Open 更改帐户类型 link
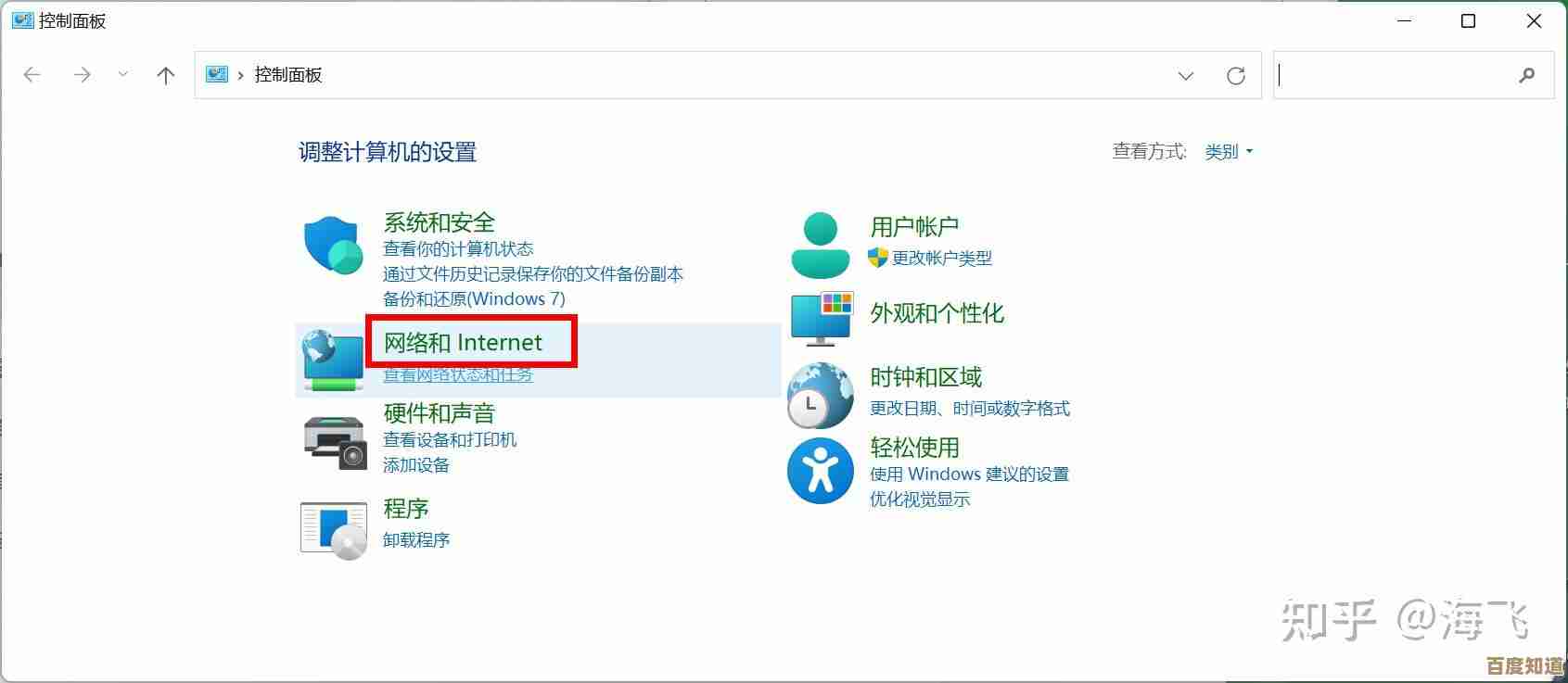Image resolution: width=1568 pixels, height=683 pixels. click(941, 258)
